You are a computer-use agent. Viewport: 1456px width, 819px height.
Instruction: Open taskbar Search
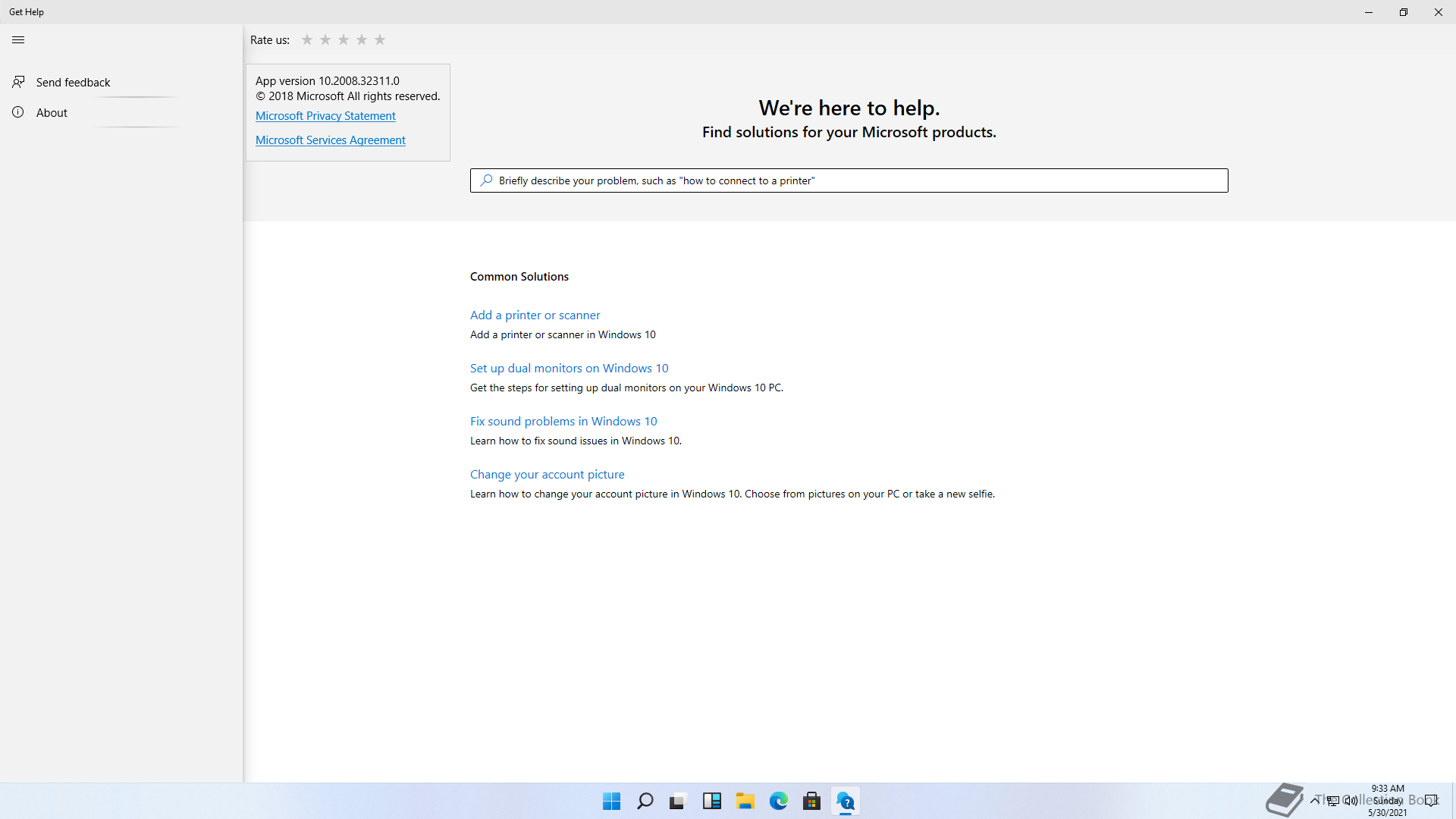tap(645, 801)
